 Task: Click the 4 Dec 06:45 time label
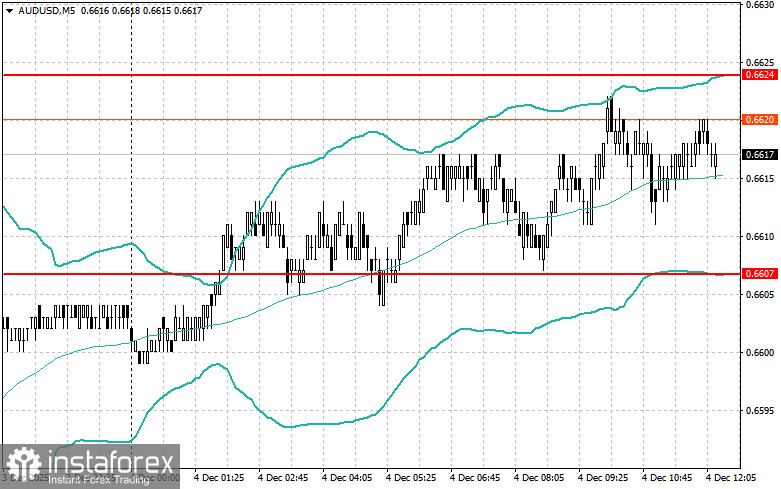[475, 478]
